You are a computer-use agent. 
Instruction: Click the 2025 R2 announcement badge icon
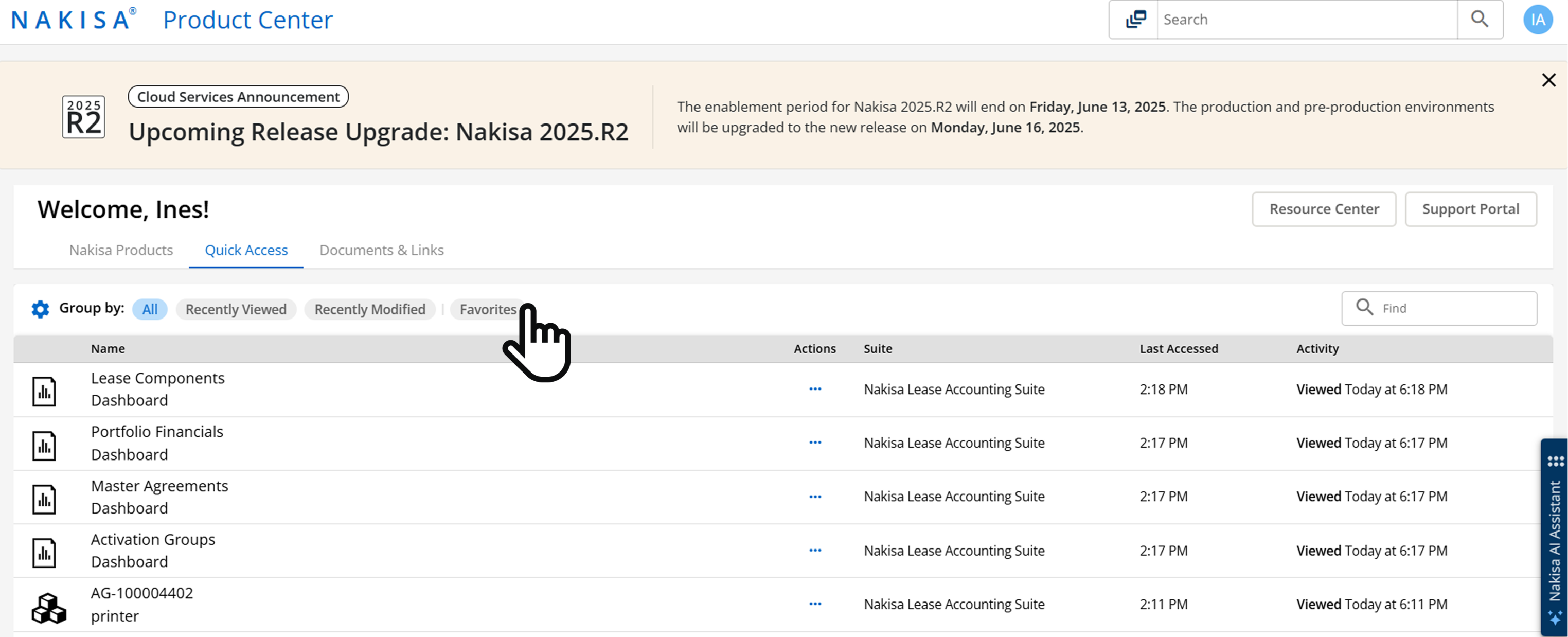pos(83,116)
